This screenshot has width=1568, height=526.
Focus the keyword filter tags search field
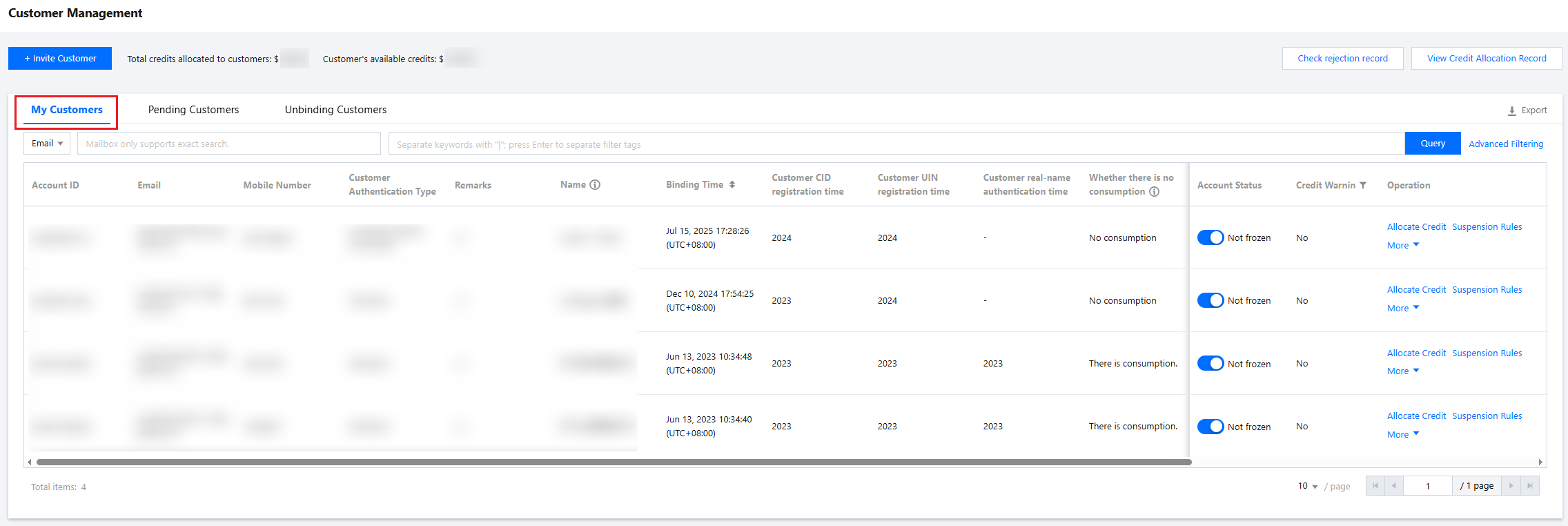[896, 144]
